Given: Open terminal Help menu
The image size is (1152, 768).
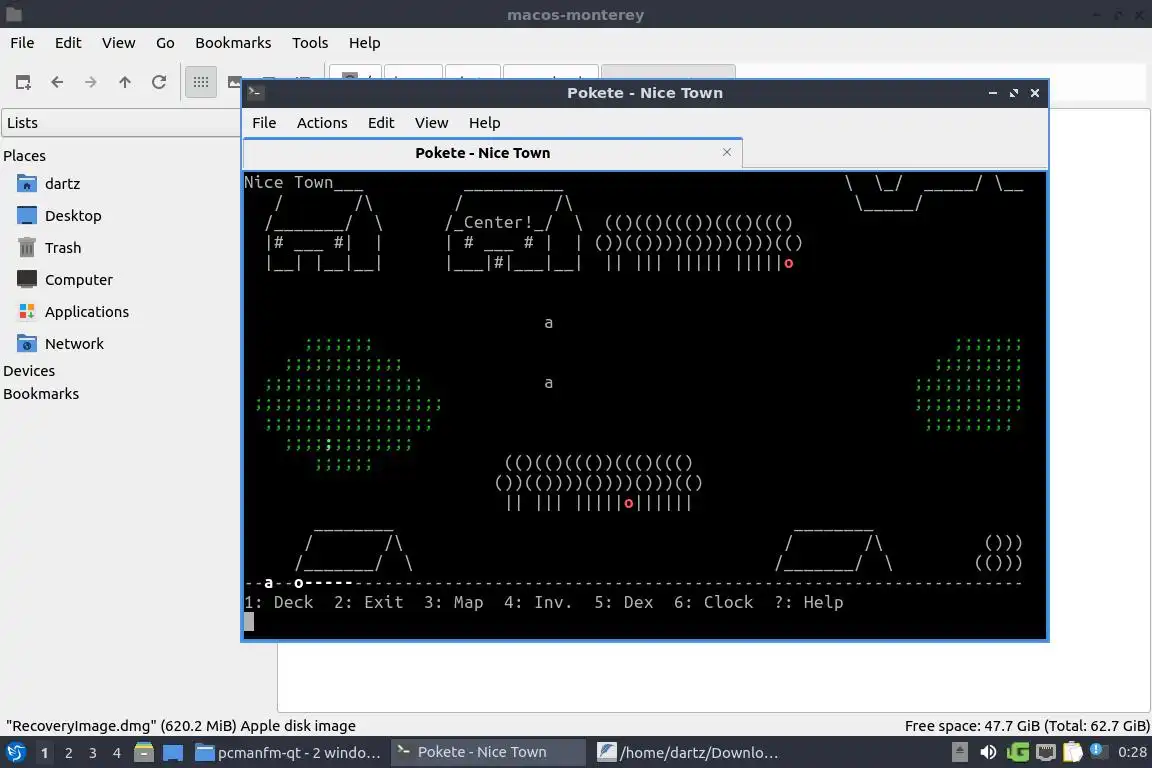Looking at the screenshot, I should [485, 123].
